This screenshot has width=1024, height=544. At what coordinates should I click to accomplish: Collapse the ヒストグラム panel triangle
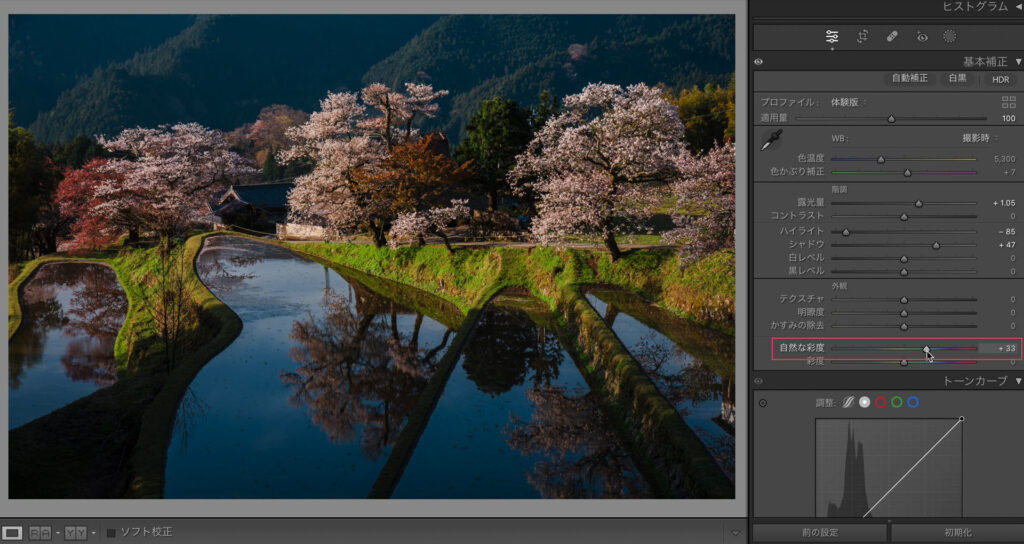pyautogui.click(x=1018, y=7)
